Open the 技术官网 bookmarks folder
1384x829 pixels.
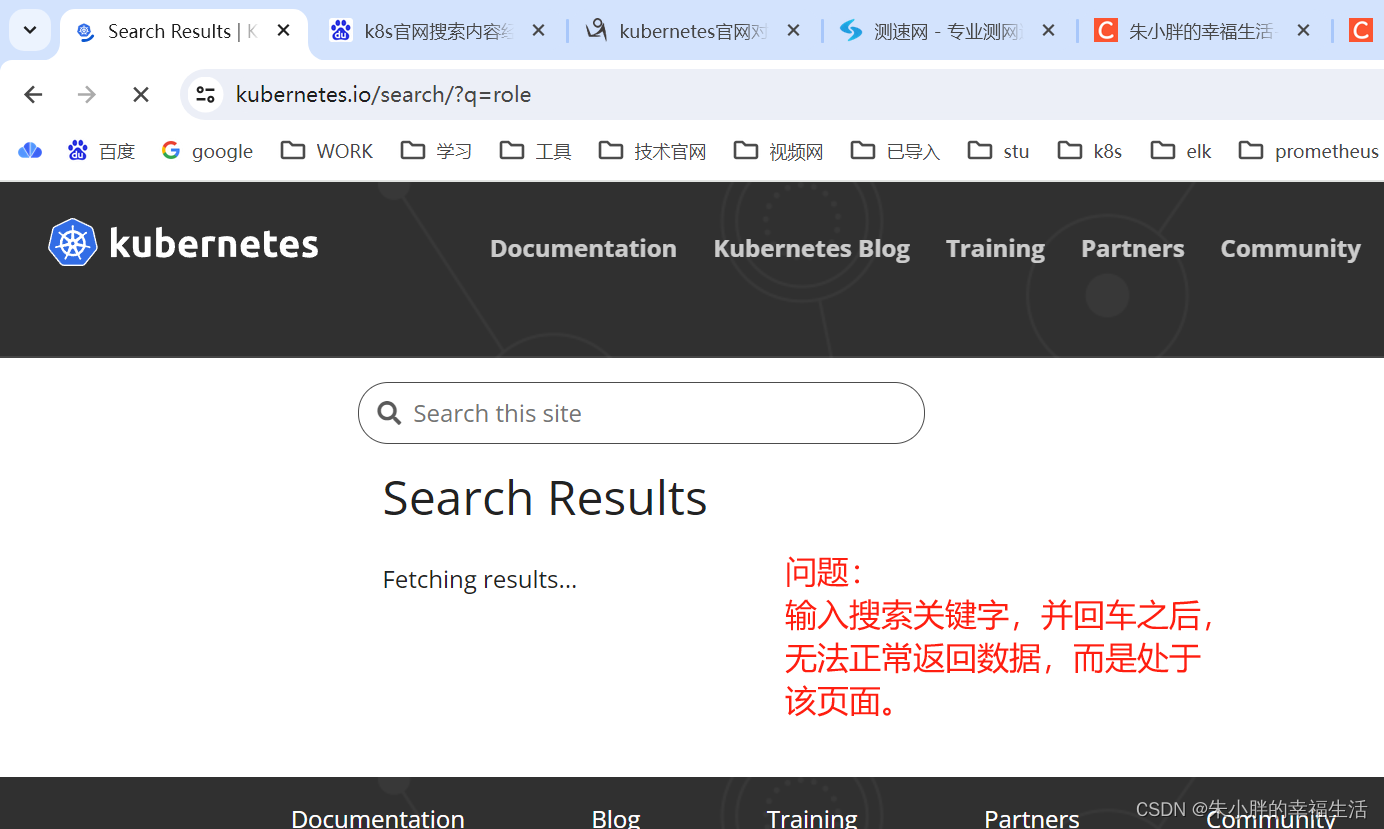652,151
